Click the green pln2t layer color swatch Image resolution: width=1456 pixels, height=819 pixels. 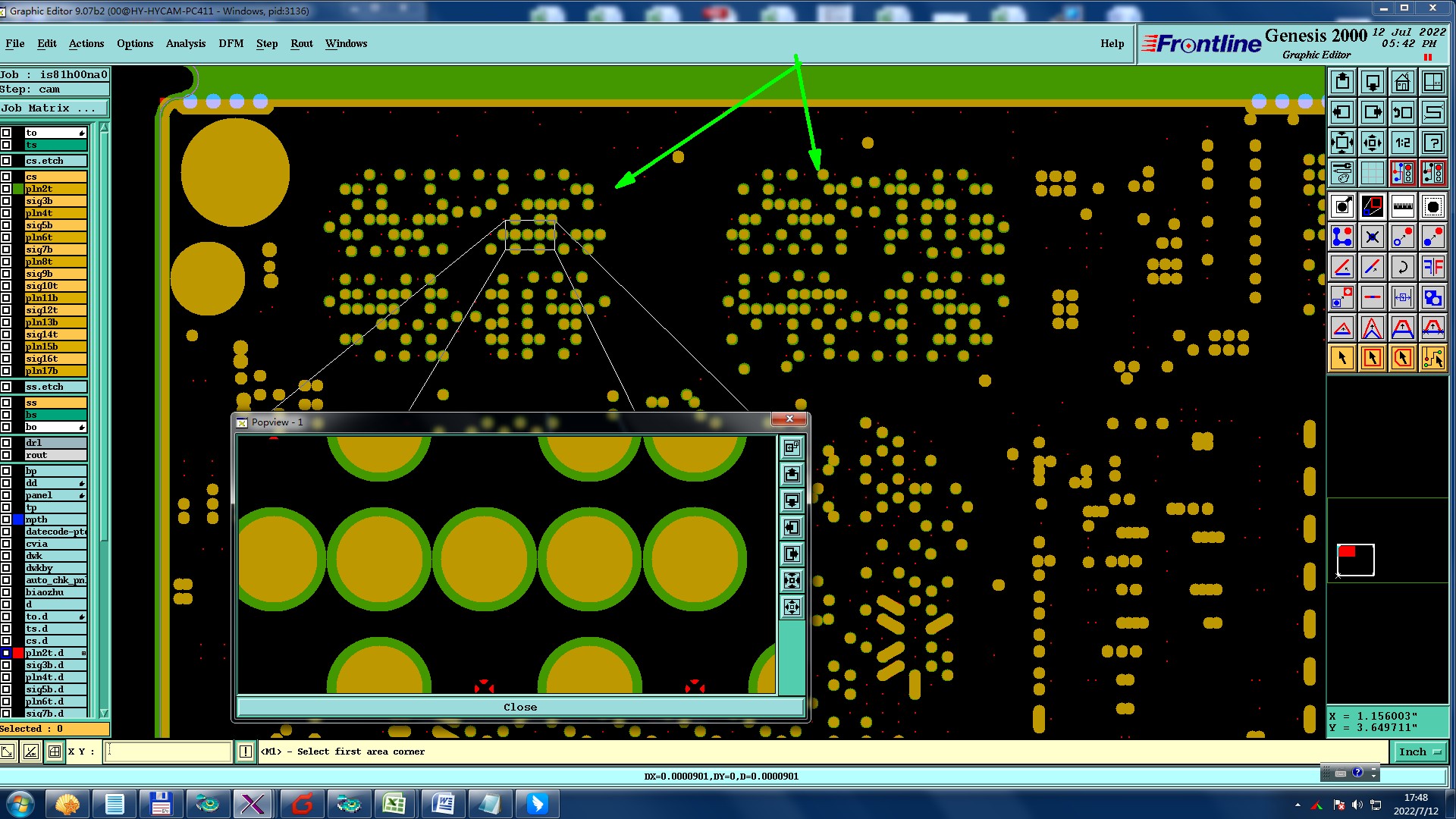18,189
